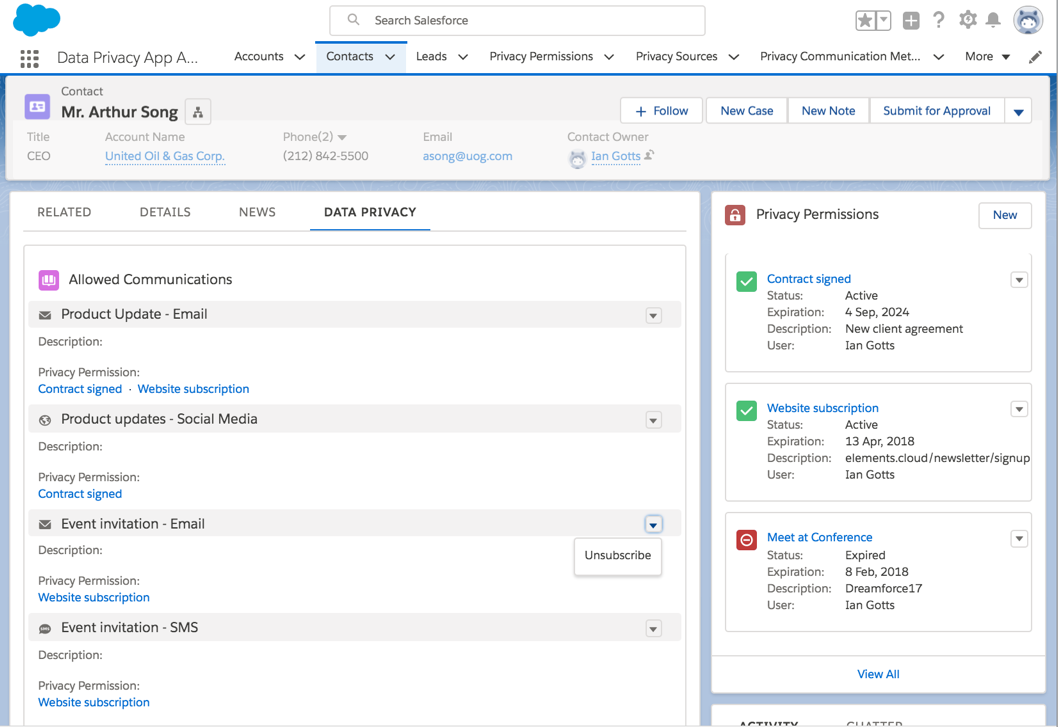The width and height of the screenshot is (1058, 727).
Task: Click the user profile avatar
Action: click(1028, 20)
